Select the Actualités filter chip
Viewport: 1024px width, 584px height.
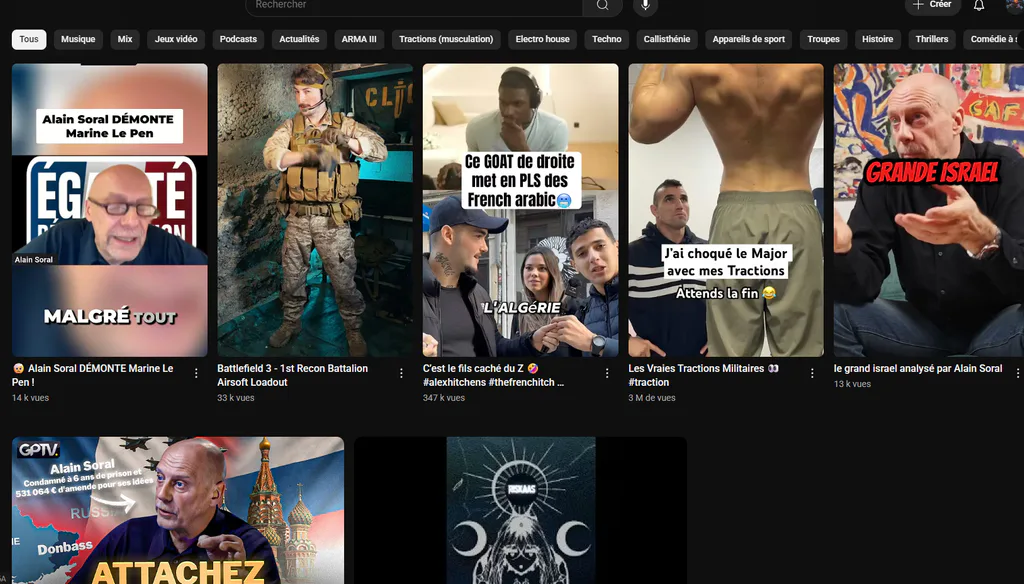[299, 39]
